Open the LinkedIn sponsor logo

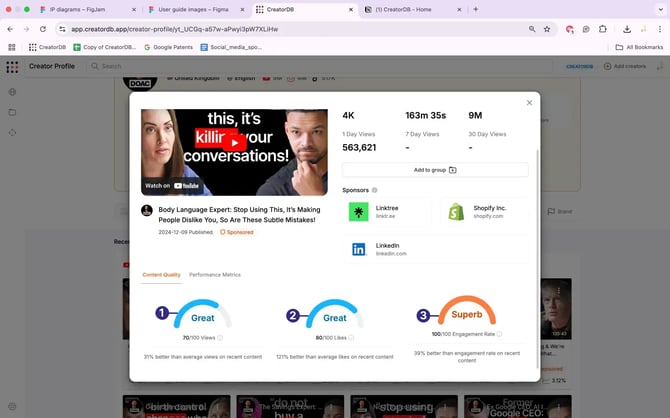click(x=358, y=249)
